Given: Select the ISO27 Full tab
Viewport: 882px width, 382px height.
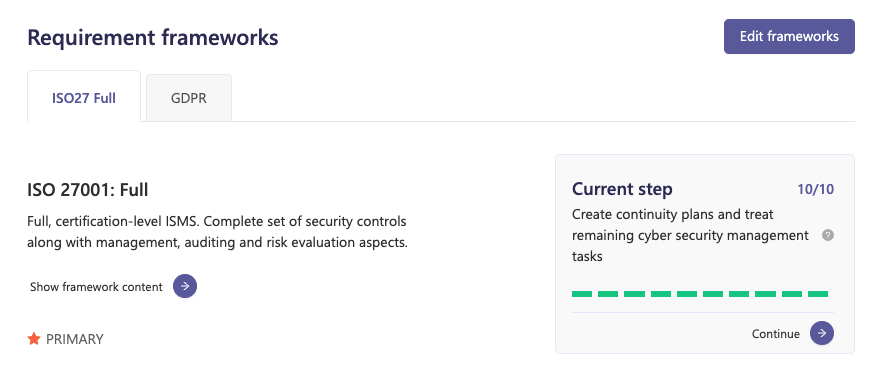Looking at the screenshot, I should click(84, 98).
